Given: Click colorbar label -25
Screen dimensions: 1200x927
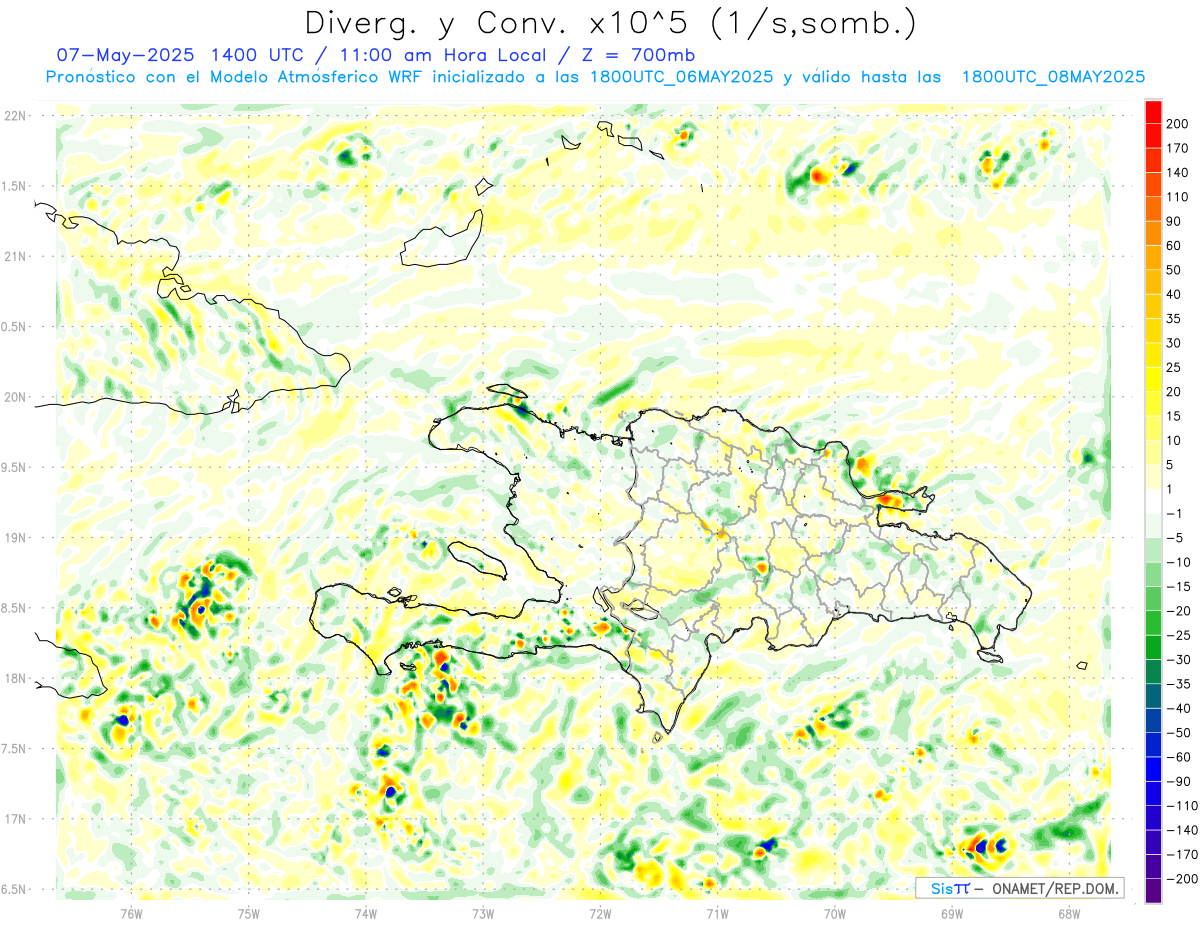Looking at the screenshot, I should coord(1178,635).
